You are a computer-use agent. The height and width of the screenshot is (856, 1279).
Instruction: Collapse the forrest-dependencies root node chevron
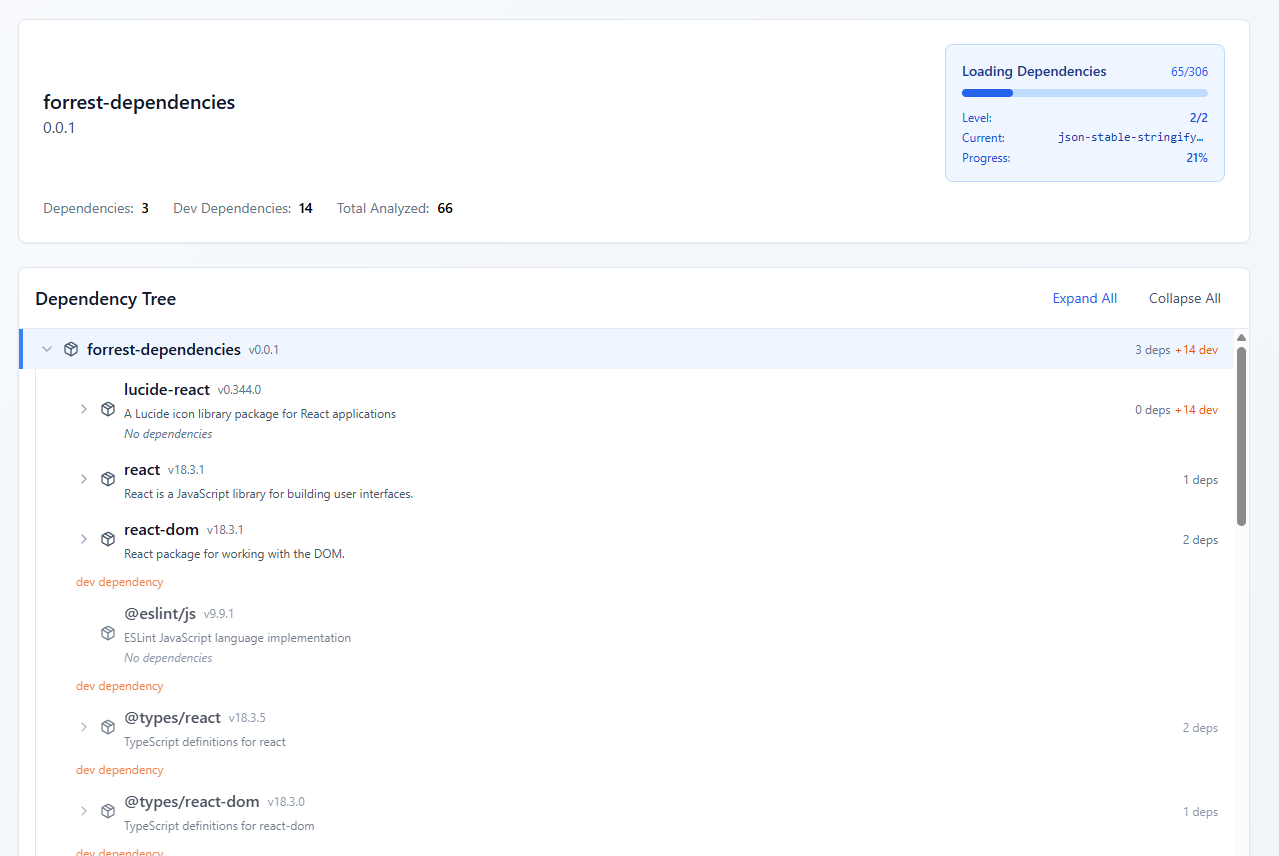pos(47,349)
